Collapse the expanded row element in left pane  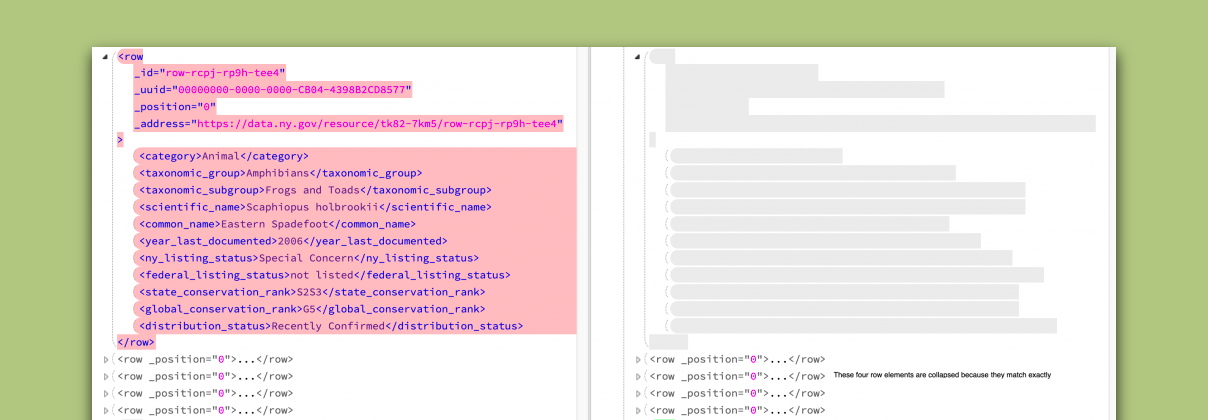(x=105, y=57)
